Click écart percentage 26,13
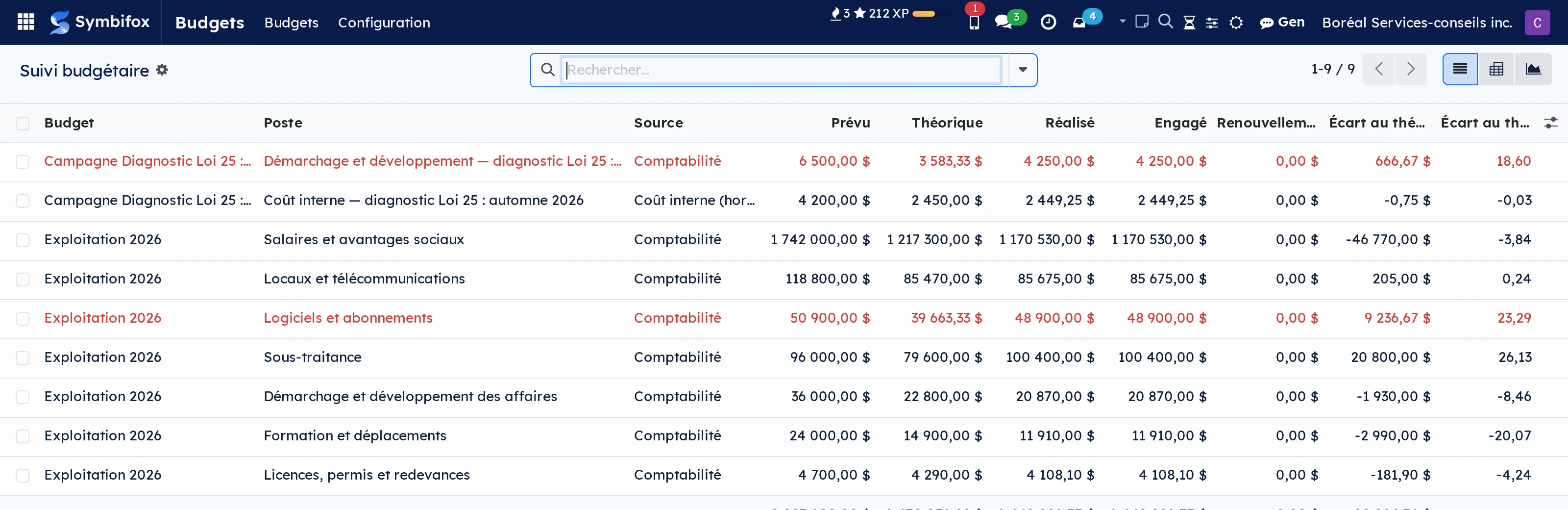 click(1515, 357)
